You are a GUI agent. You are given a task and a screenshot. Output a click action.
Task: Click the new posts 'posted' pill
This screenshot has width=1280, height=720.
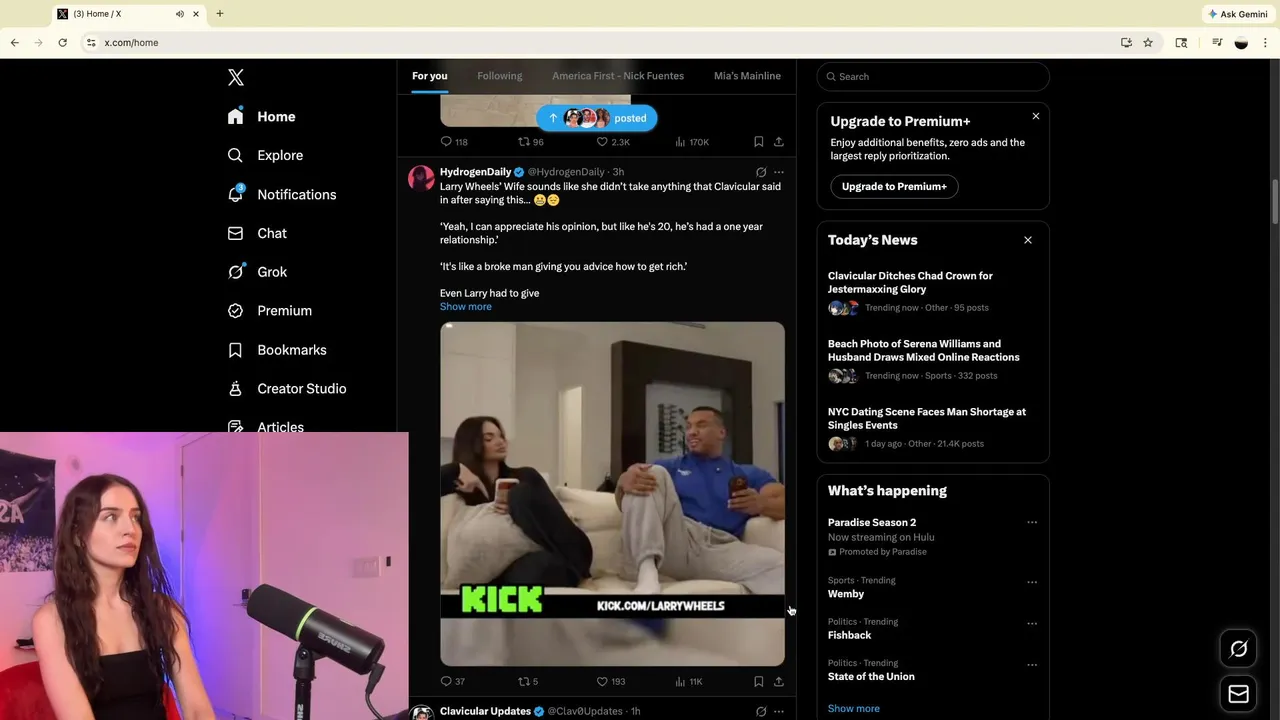[x=597, y=118]
